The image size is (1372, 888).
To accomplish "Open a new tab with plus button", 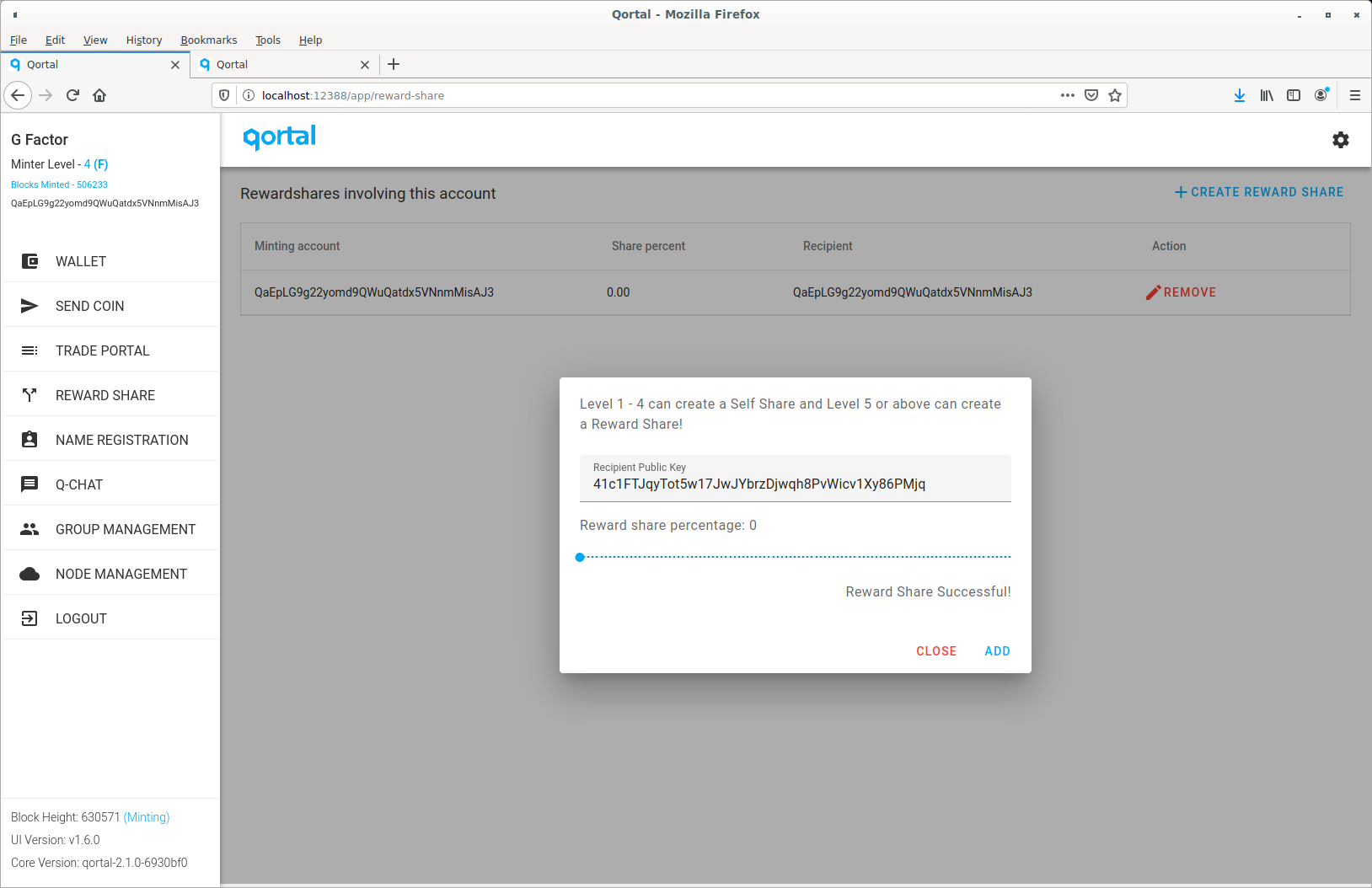I will click(x=394, y=64).
